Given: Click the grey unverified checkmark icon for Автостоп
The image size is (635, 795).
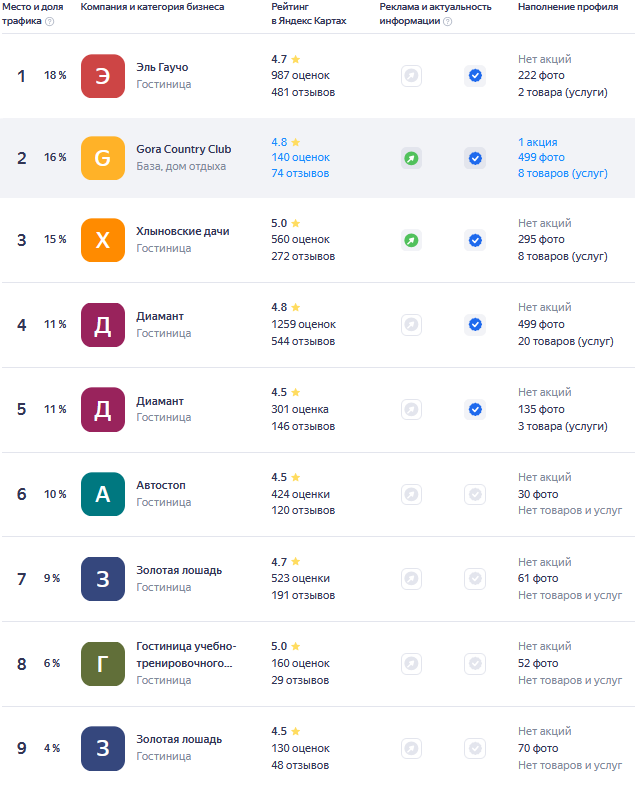Looking at the screenshot, I should point(475,494).
